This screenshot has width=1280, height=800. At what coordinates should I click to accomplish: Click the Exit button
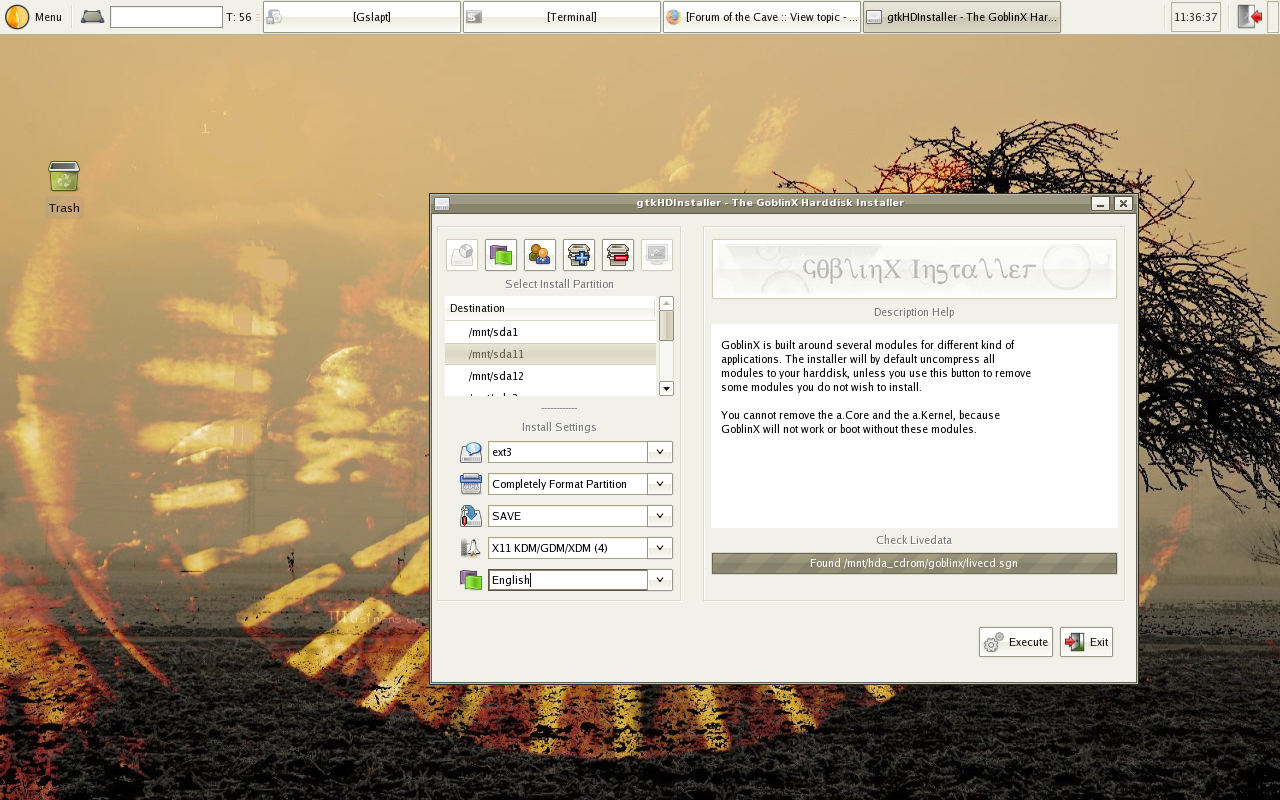click(x=1086, y=642)
